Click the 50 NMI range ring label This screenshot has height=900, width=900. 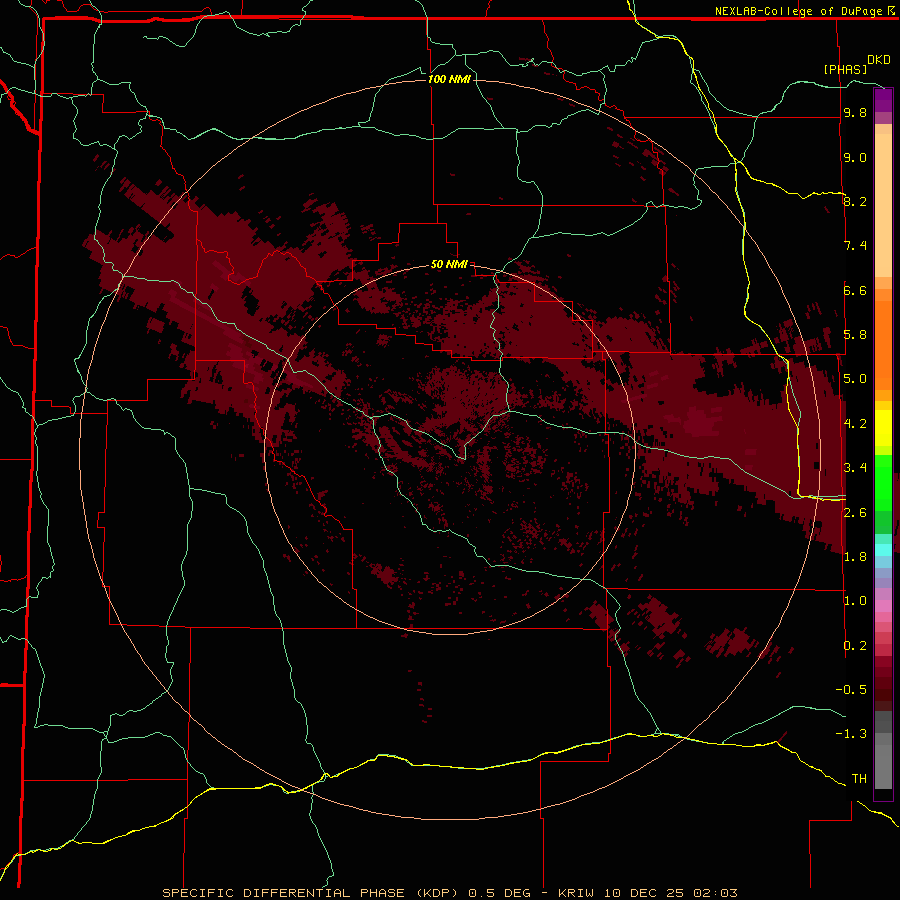449,264
